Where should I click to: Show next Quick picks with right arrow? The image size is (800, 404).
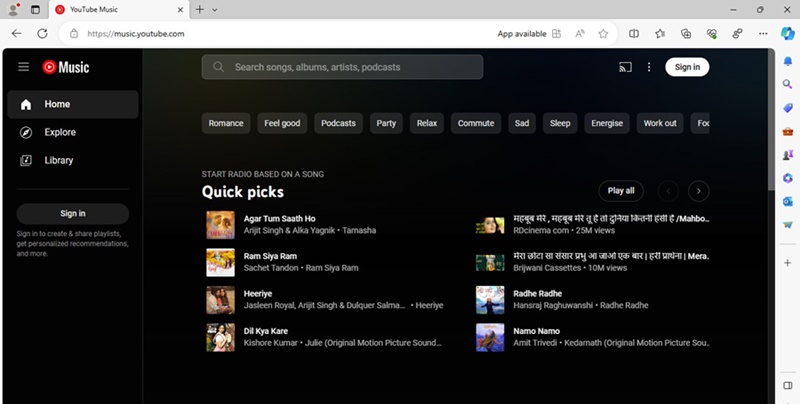[698, 191]
